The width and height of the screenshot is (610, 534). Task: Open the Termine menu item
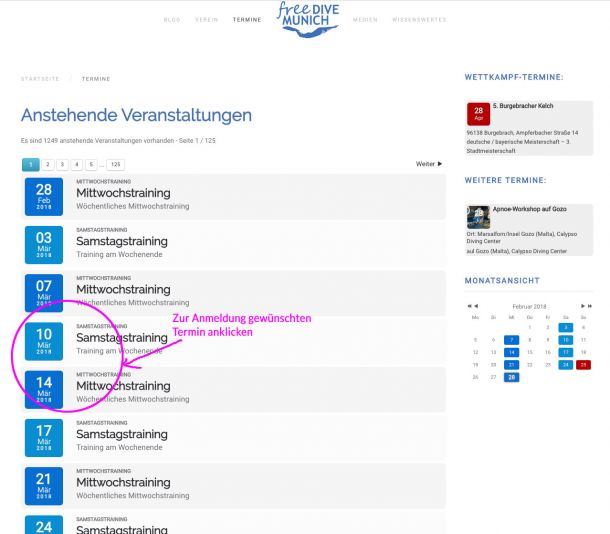(x=246, y=20)
